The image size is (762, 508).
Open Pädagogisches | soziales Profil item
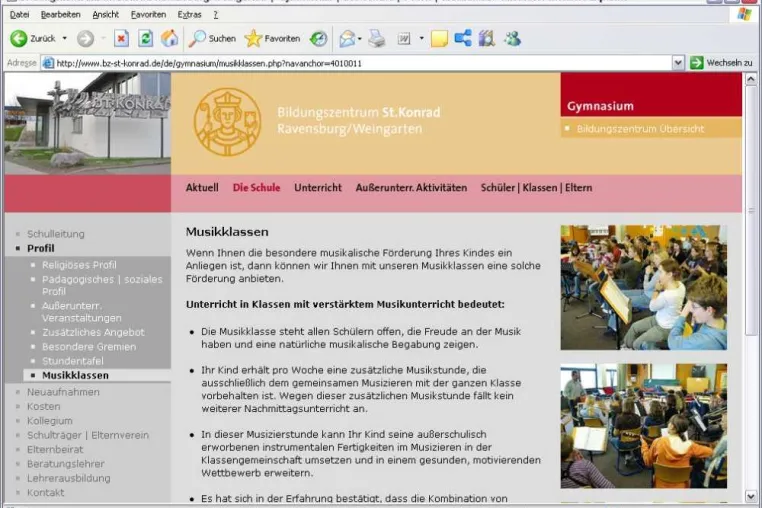[x=102, y=285]
